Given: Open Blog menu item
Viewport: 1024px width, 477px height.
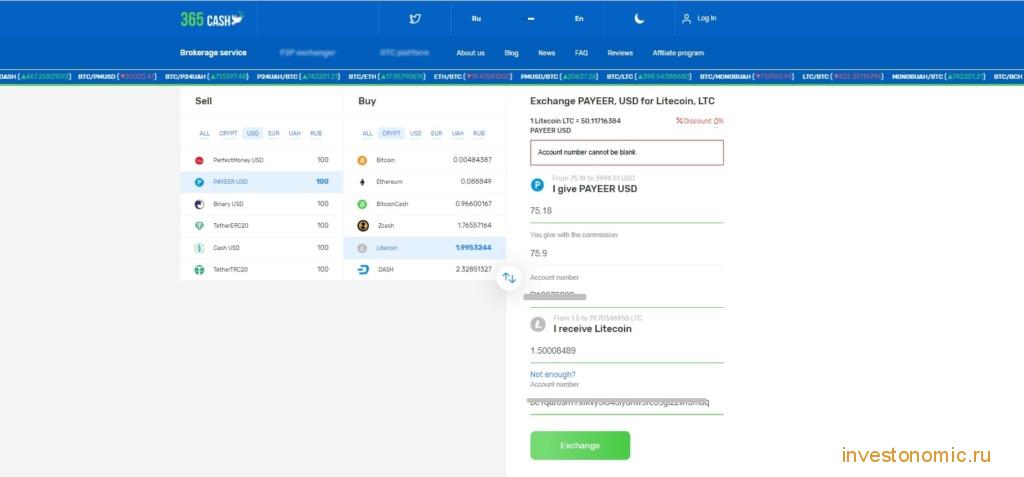Looking at the screenshot, I should (x=511, y=53).
